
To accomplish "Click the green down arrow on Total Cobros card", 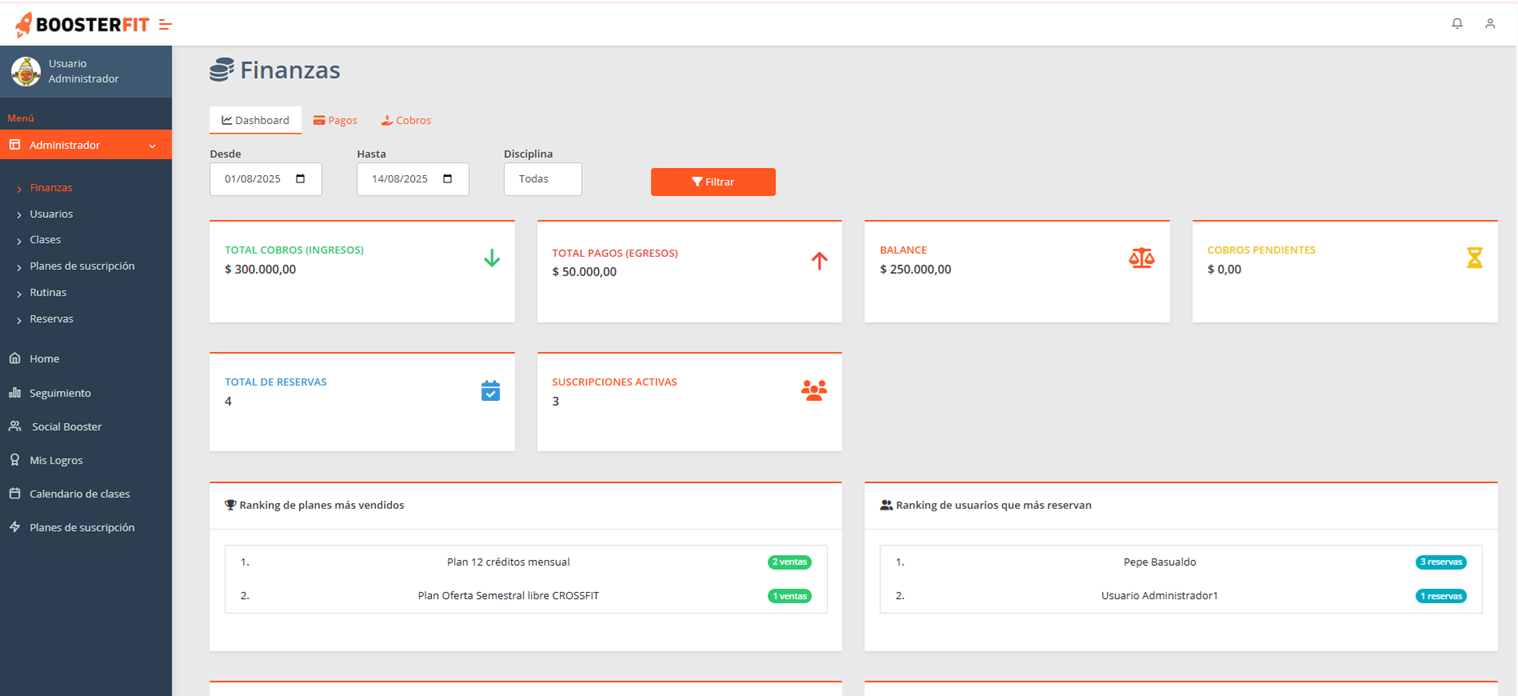I will tap(491, 258).
